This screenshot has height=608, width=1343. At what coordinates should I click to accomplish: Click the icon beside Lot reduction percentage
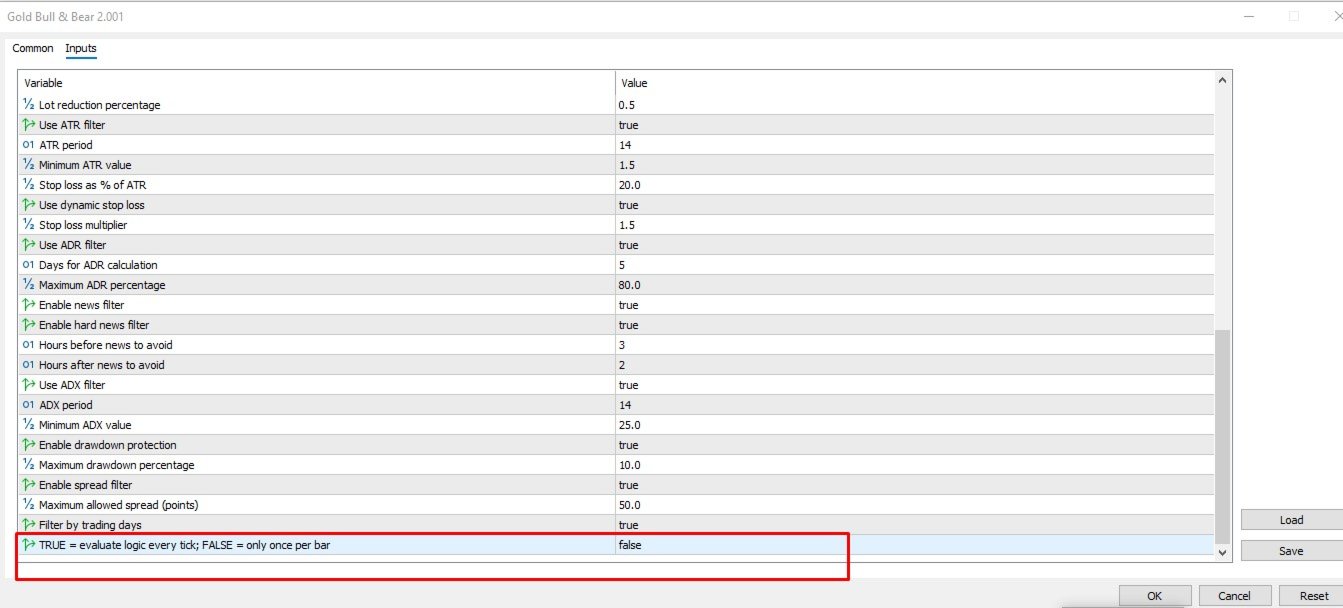[28, 105]
